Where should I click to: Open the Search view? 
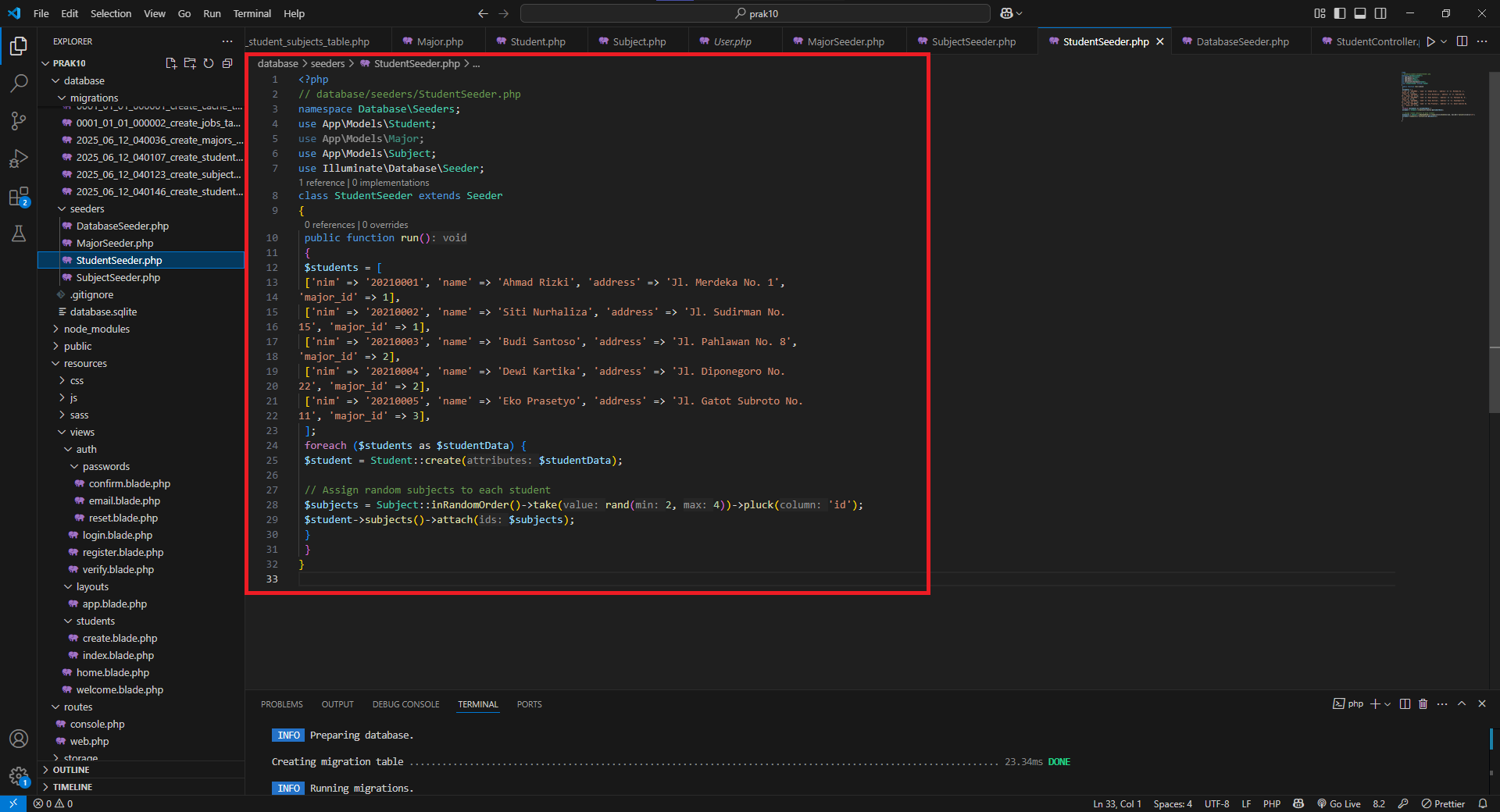(19, 83)
